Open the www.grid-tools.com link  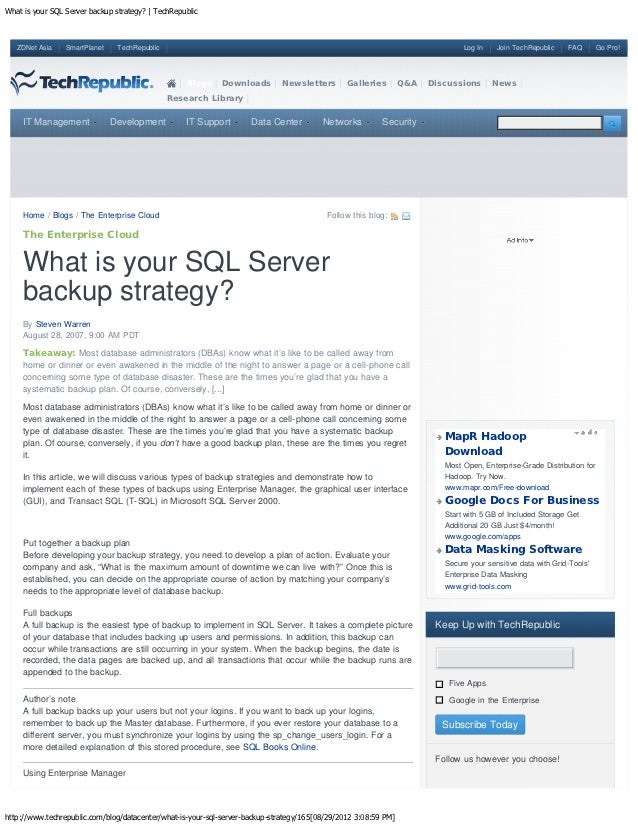click(x=478, y=587)
